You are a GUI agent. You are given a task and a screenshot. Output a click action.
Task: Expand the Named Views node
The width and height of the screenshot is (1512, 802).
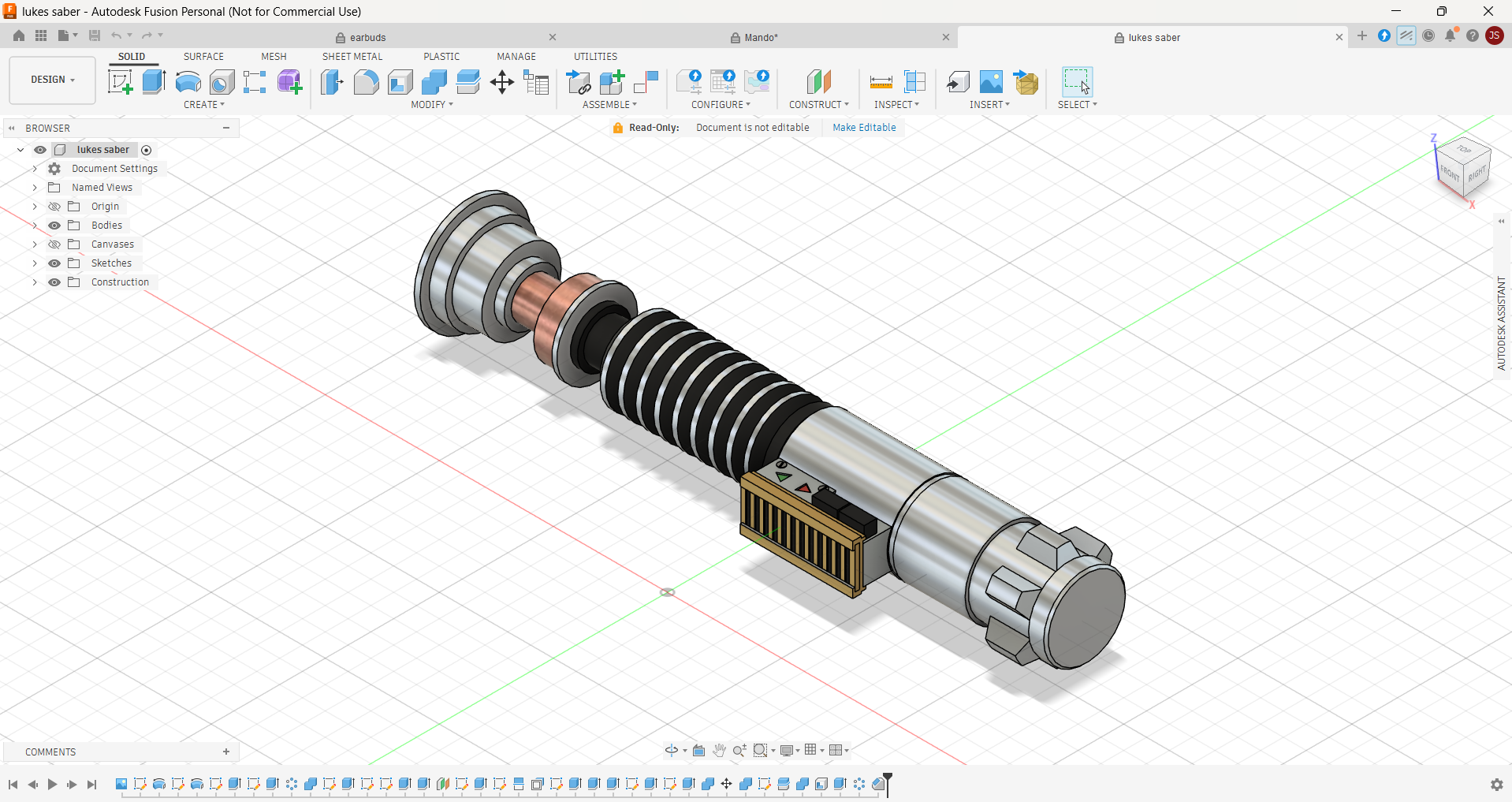35,188
